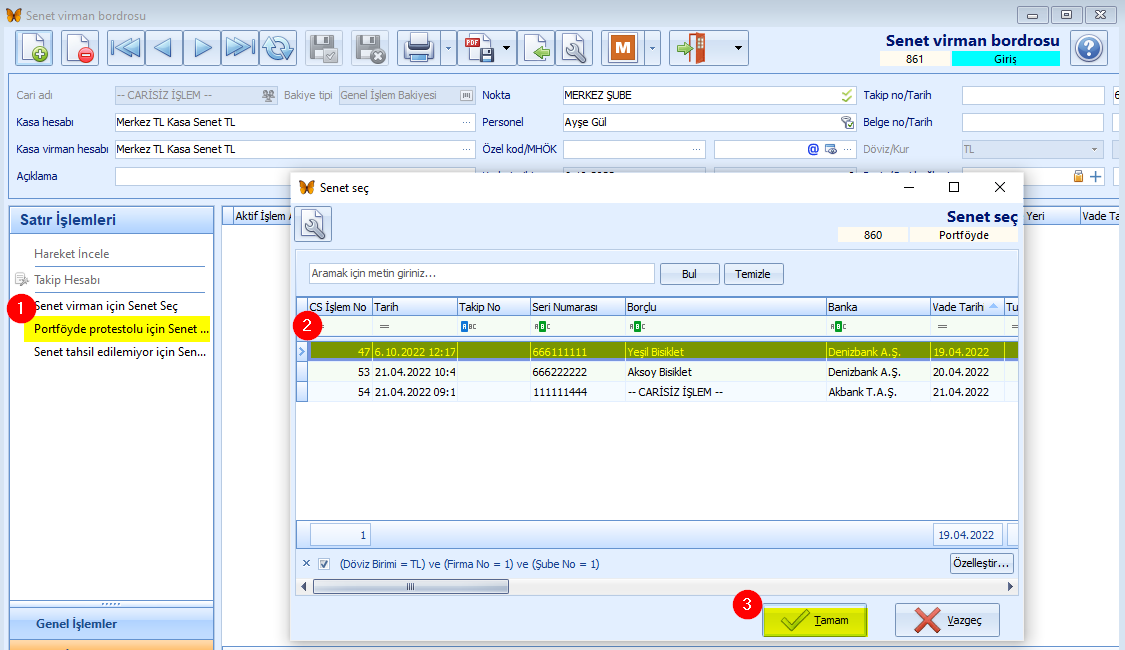Open the wrench settings icon in the Senet seç dialog
The image size is (1125, 650).
[x=313, y=224]
